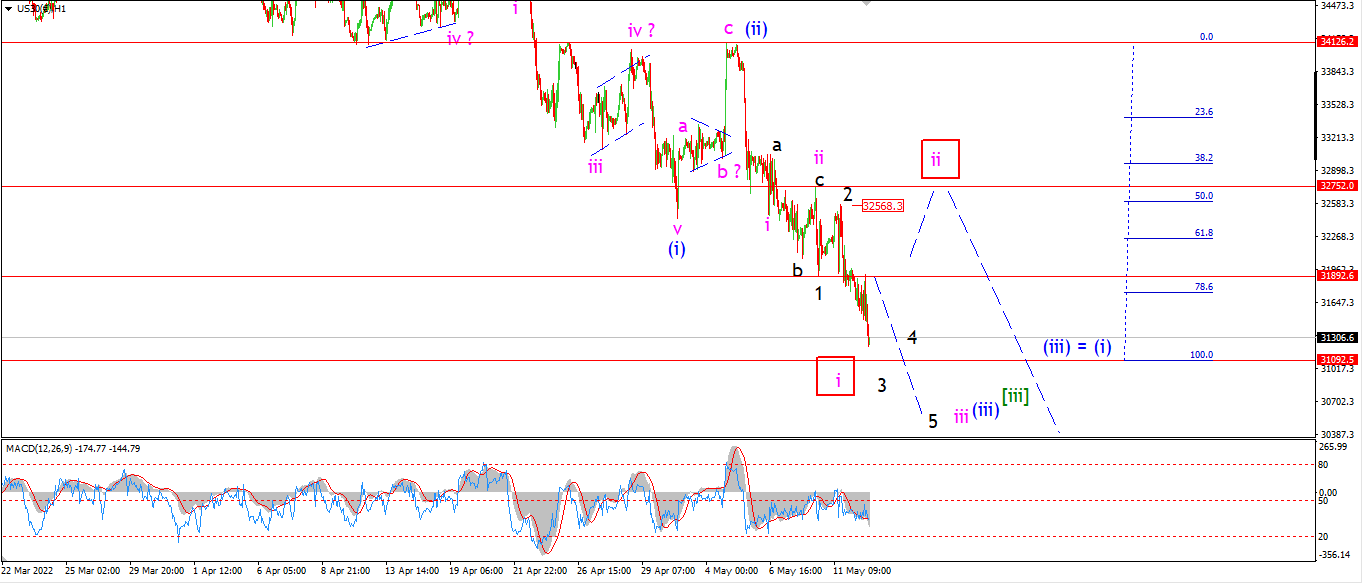Select the current price 31306.6 tag
Viewport: 1363px width, 584px height.
click(x=1337, y=338)
